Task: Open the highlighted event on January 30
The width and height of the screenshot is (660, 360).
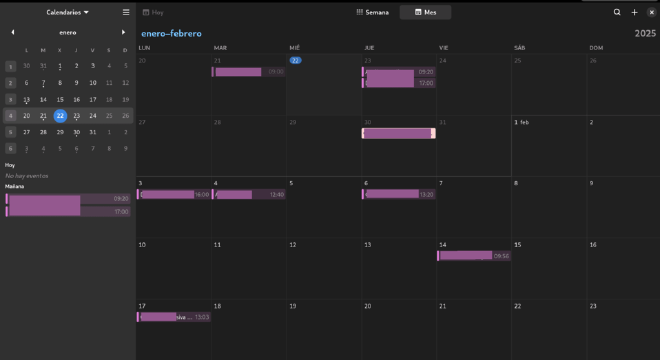Action: (x=399, y=133)
